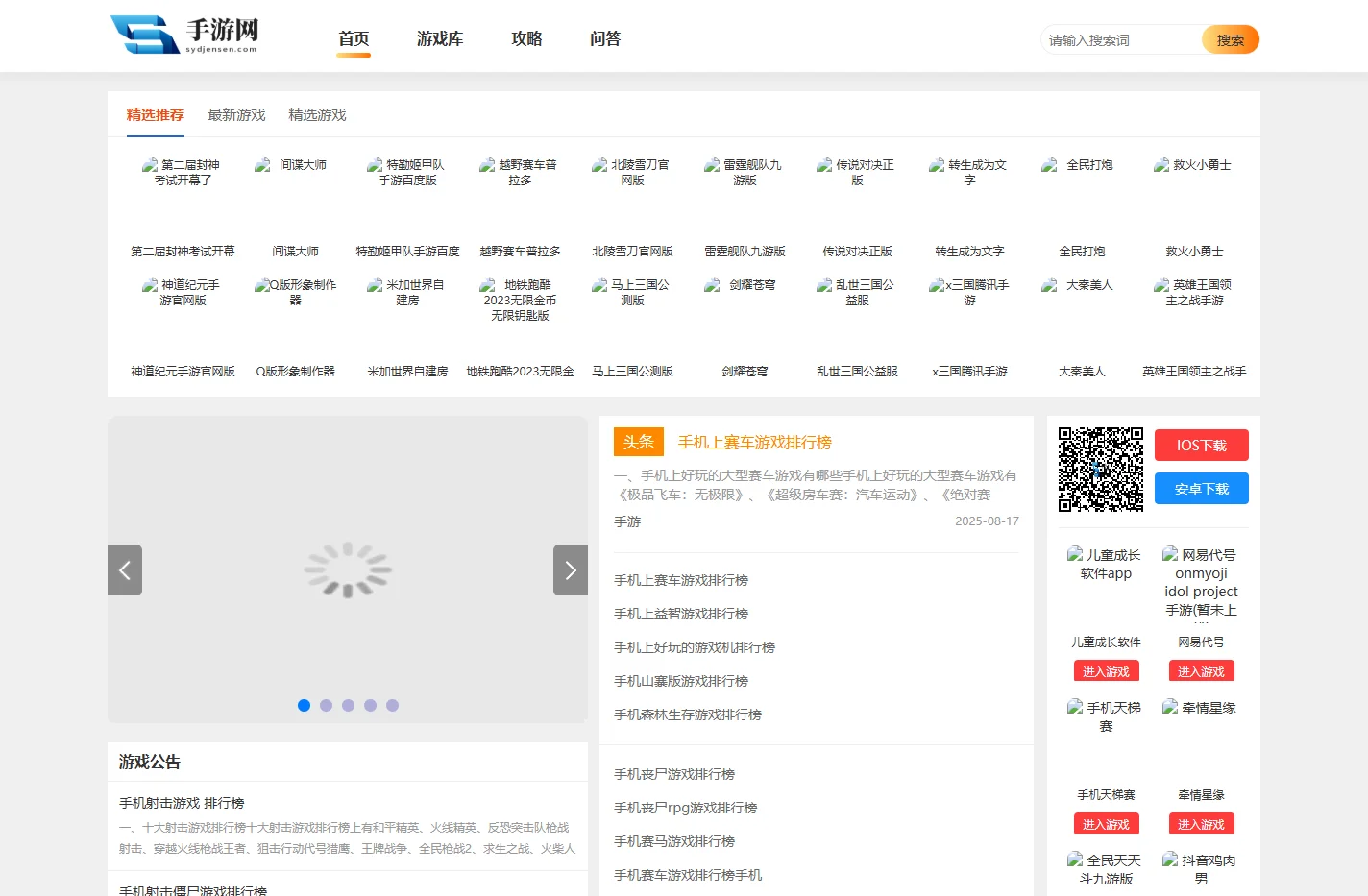Open the 手机射击游戏 排行榜 announcement
The height and width of the screenshot is (896, 1368).
click(182, 803)
